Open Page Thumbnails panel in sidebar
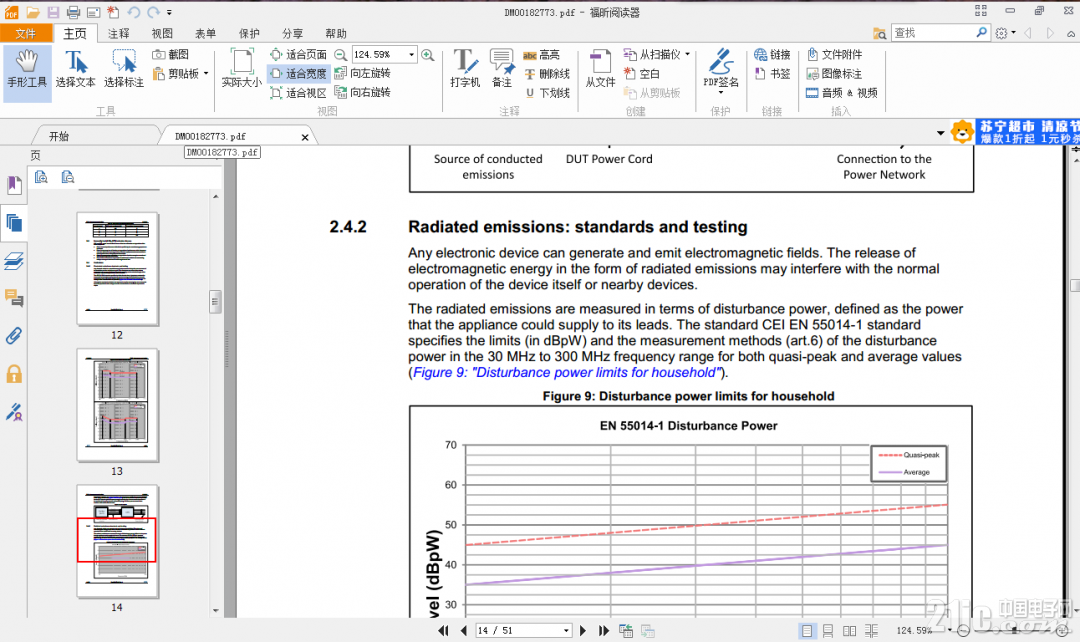1080x642 pixels. point(14,223)
